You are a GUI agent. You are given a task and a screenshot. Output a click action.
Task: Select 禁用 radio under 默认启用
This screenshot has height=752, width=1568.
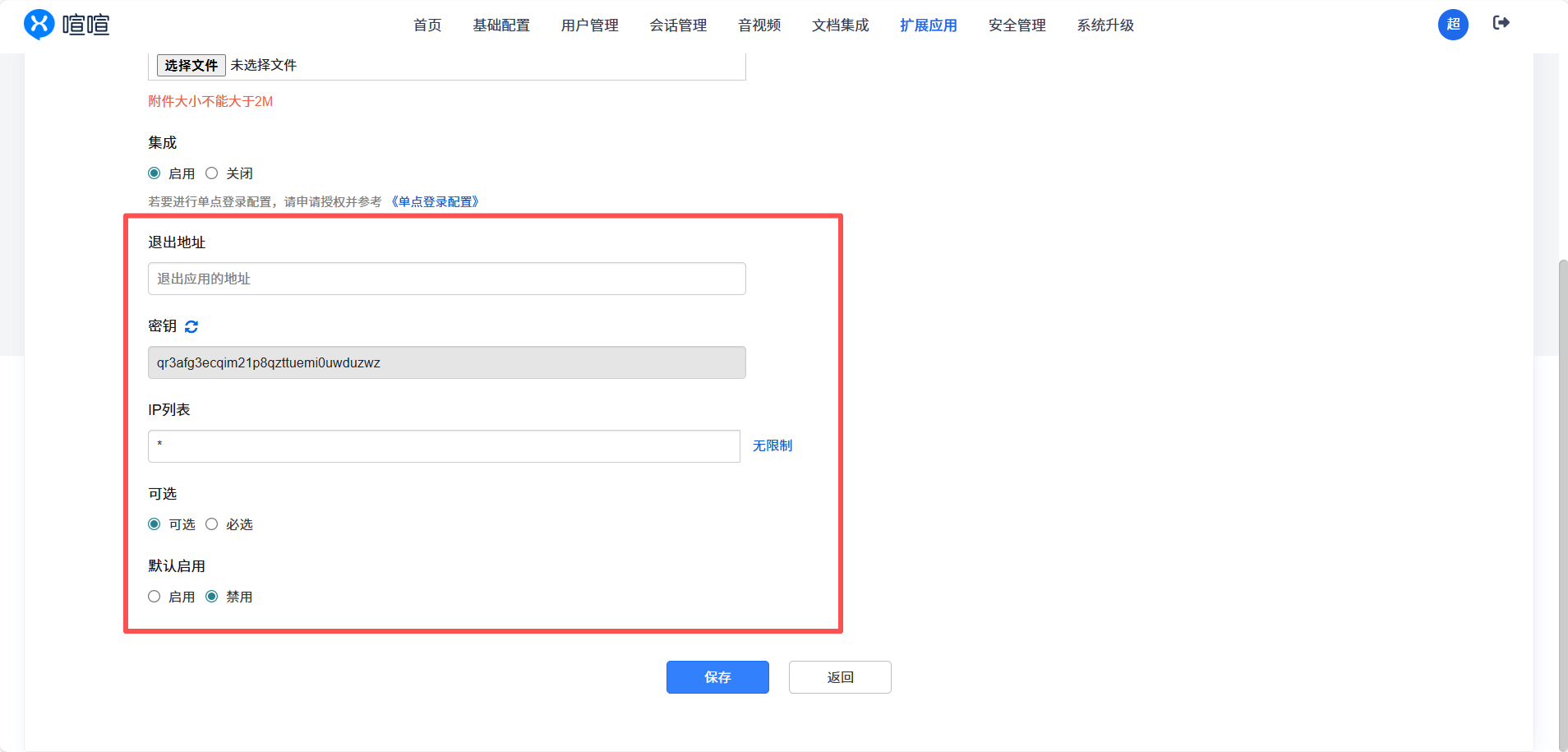[x=212, y=597]
